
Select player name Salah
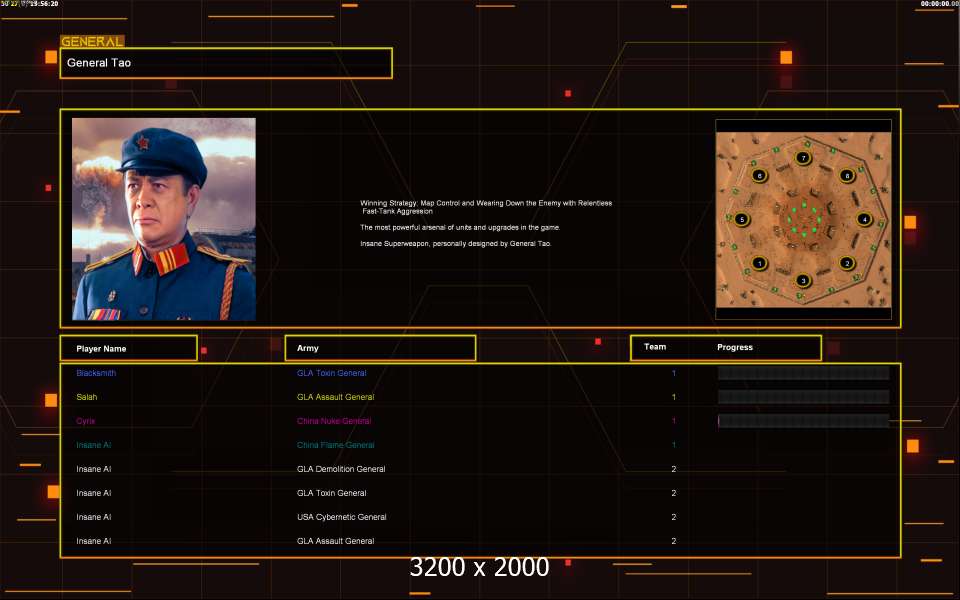87,397
